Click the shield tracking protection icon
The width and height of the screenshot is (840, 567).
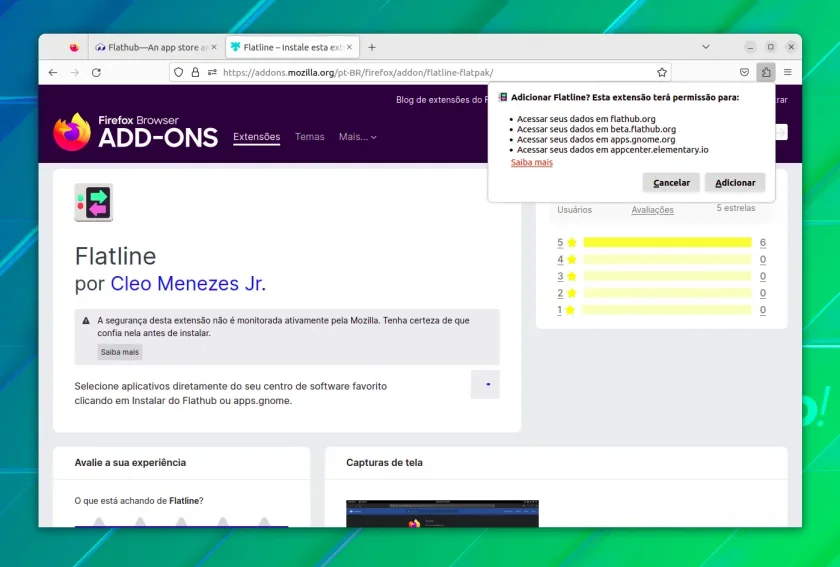coord(178,72)
